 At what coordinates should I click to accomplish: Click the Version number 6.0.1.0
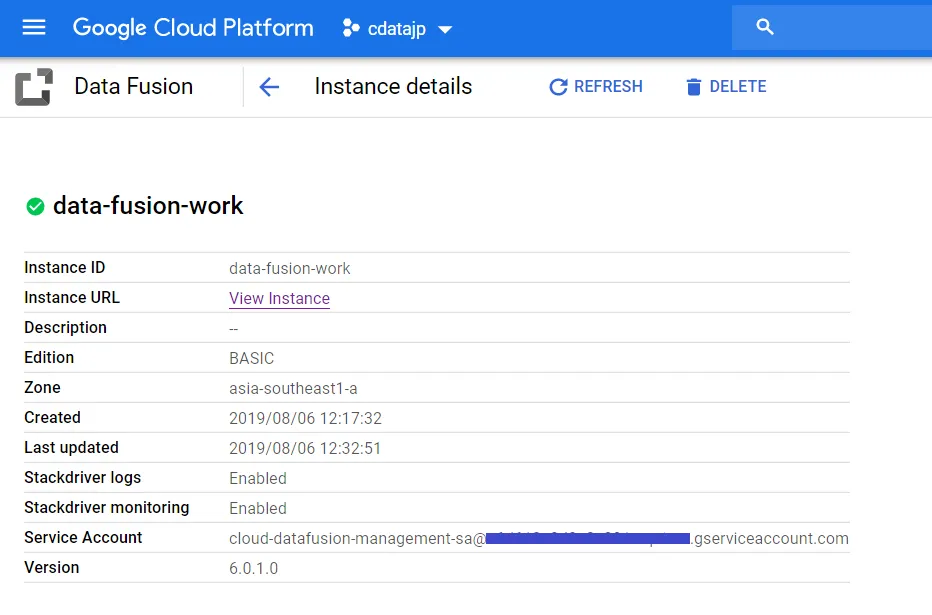253,568
